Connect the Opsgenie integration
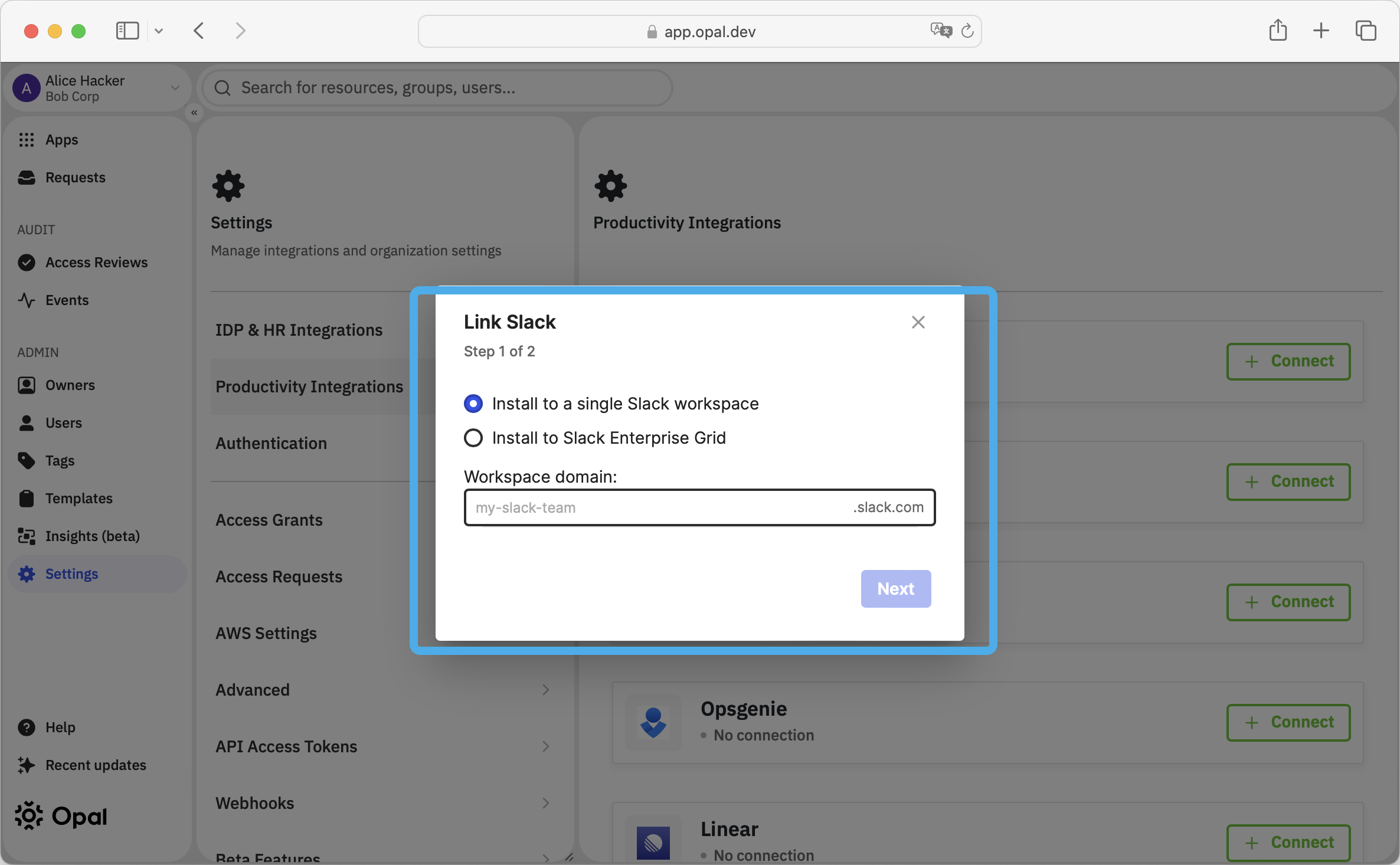 (x=1288, y=723)
